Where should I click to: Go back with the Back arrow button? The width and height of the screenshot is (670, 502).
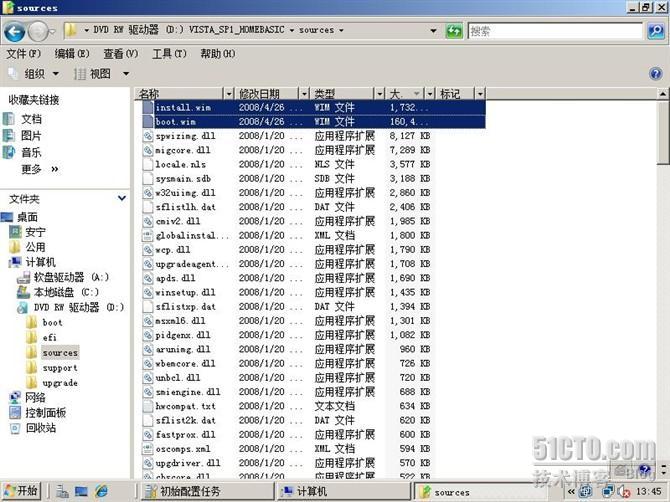[14, 31]
